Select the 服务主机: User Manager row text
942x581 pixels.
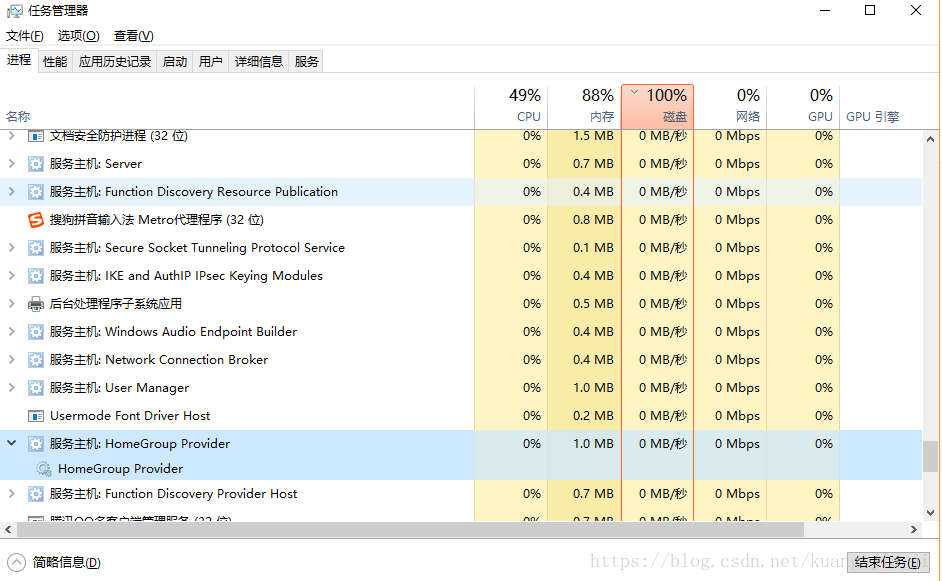coord(119,388)
